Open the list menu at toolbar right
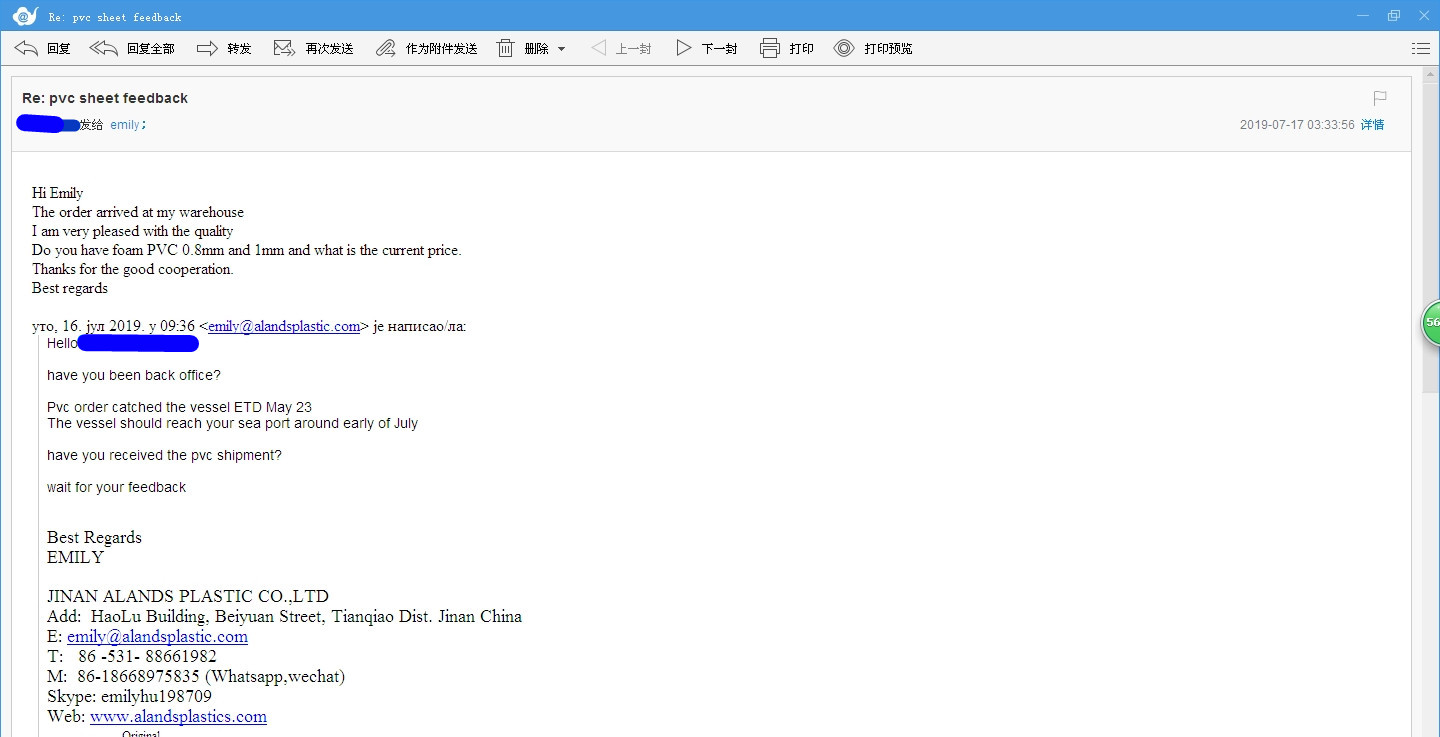The width and height of the screenshot is (1440, 737). (1420, 48)
